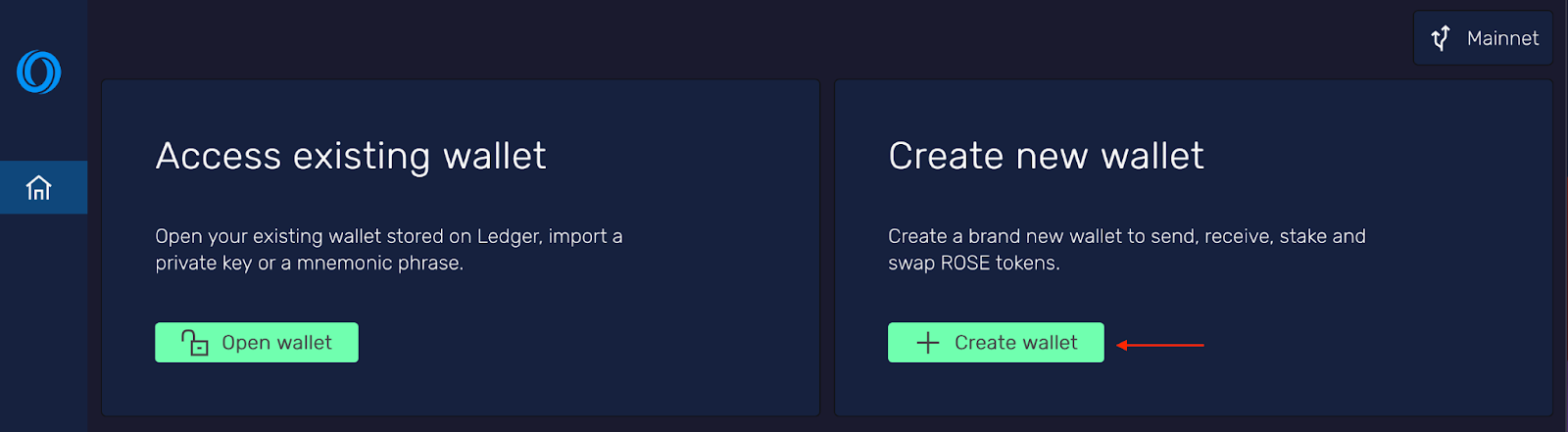This screenshot has height=432, width=1568.
Task: Click the 'Access existing wallet' heading
Action: click(x=351, y=157)
